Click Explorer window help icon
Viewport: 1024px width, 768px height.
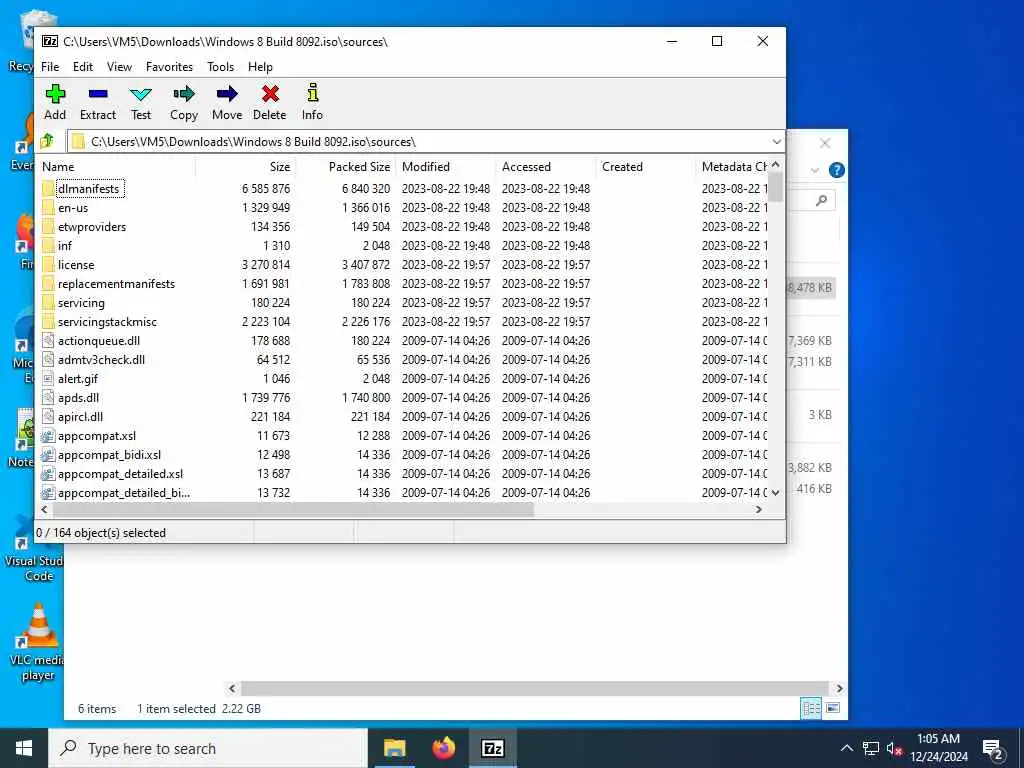pyautogui.click(x=837, y=170)
